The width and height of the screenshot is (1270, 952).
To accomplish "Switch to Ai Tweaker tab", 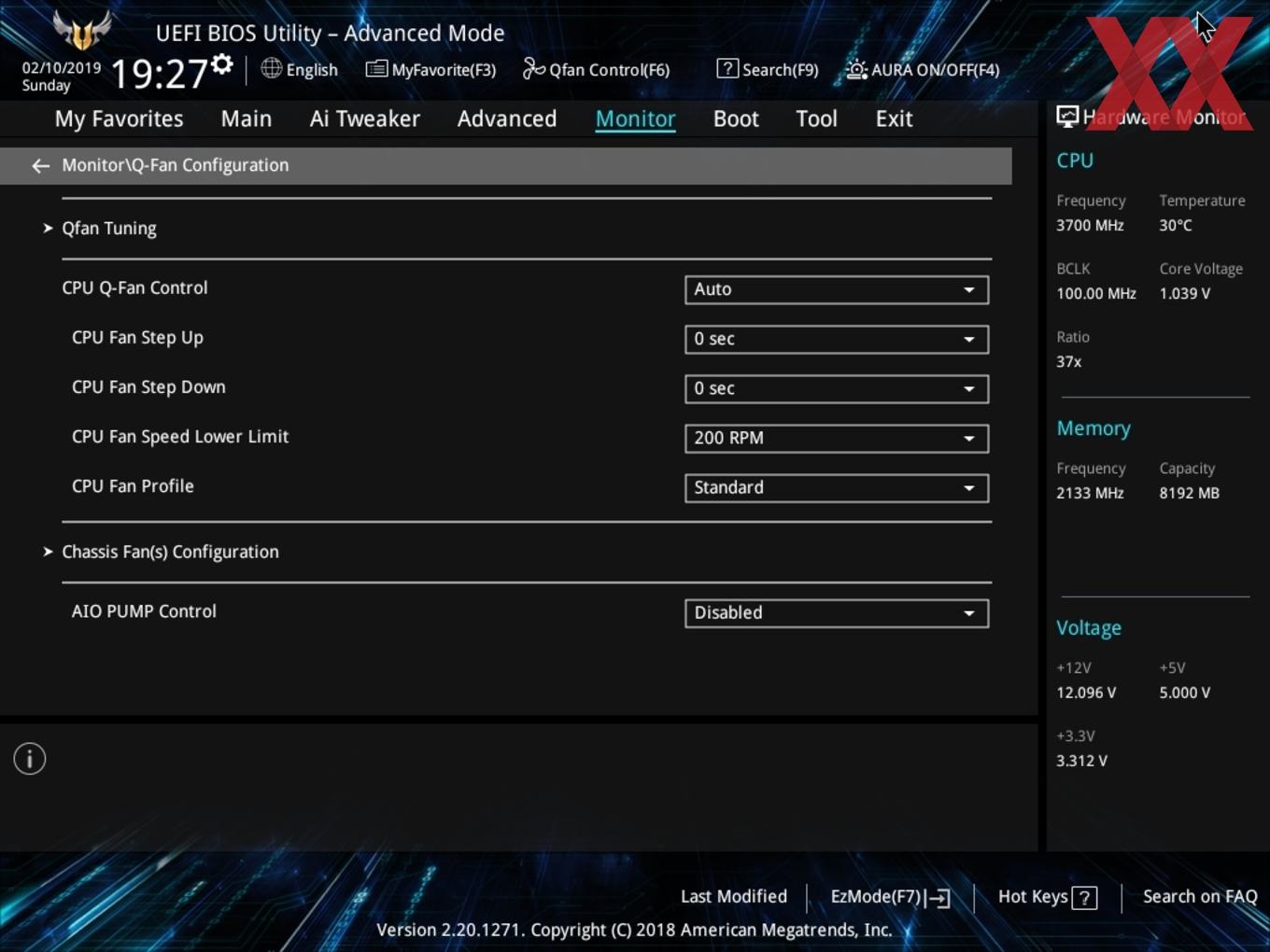I will tap(365, 119).
